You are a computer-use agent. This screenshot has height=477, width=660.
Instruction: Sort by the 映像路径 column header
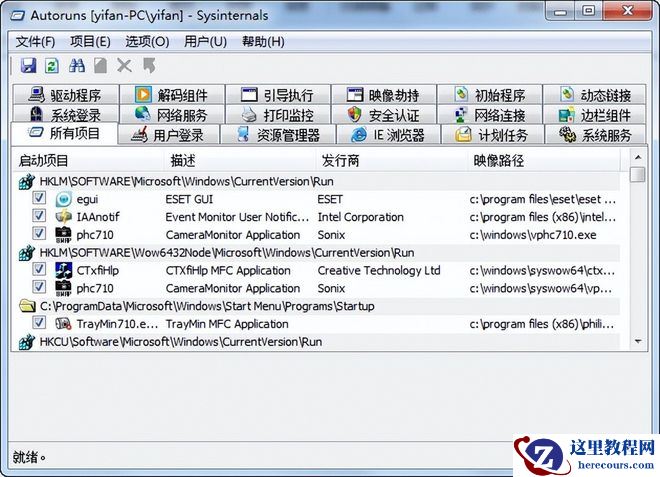point(544,160)
